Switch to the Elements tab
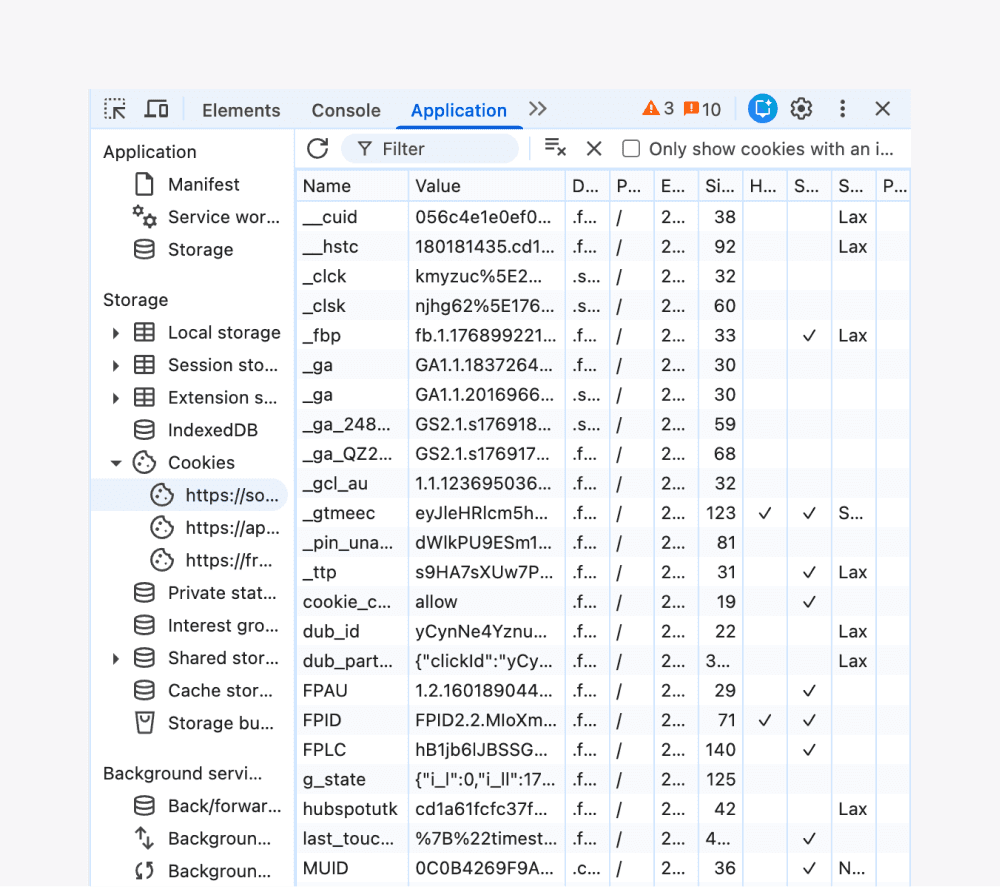 241,110
